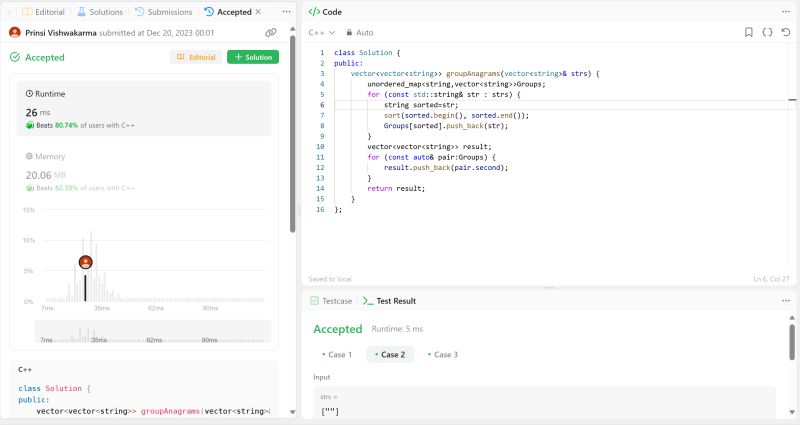Viewport: 800px width, 425px height.
Task: Open left panel more options menu
Action: [287, 12]
